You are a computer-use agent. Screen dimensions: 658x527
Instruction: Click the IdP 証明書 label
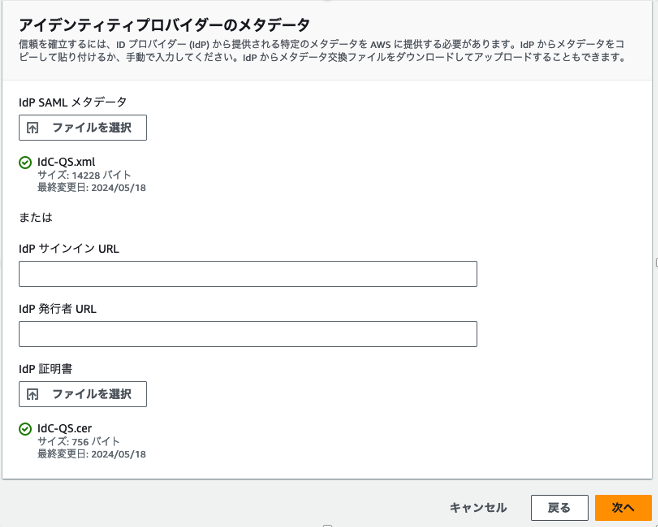tap(46, 369)
